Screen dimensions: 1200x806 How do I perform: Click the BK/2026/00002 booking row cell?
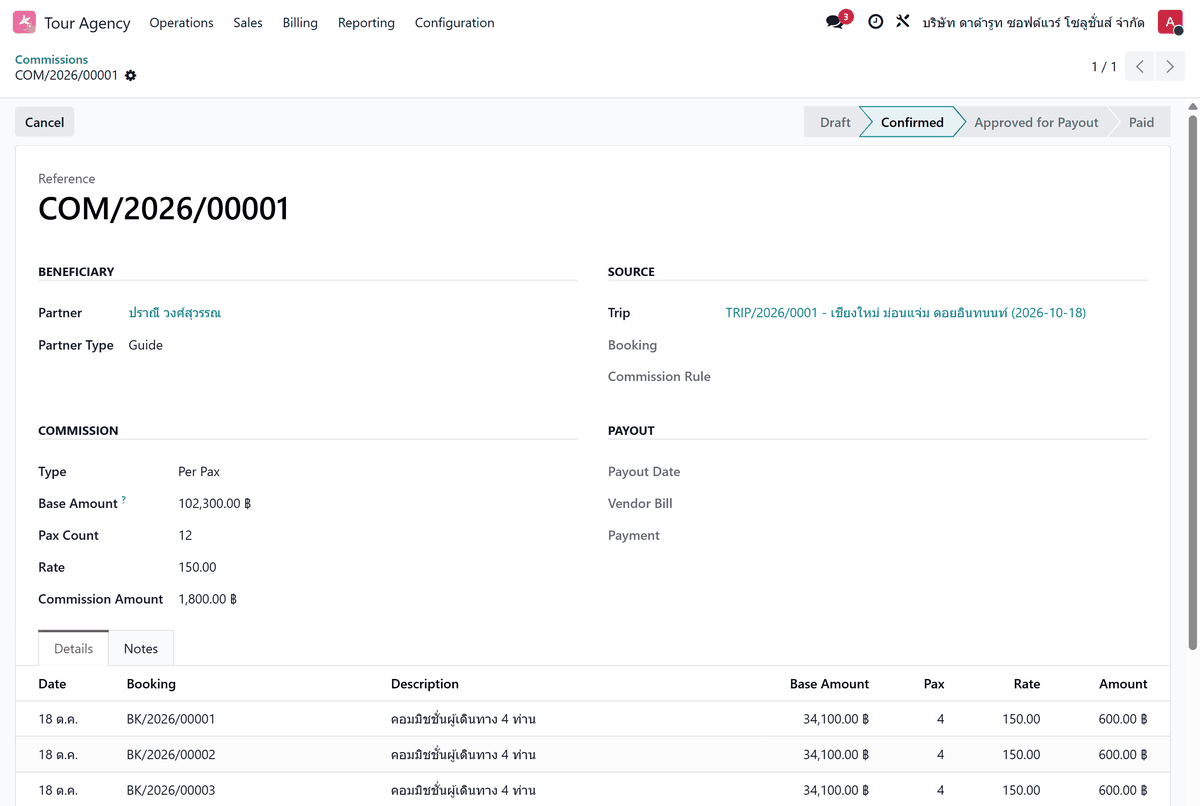171,755
